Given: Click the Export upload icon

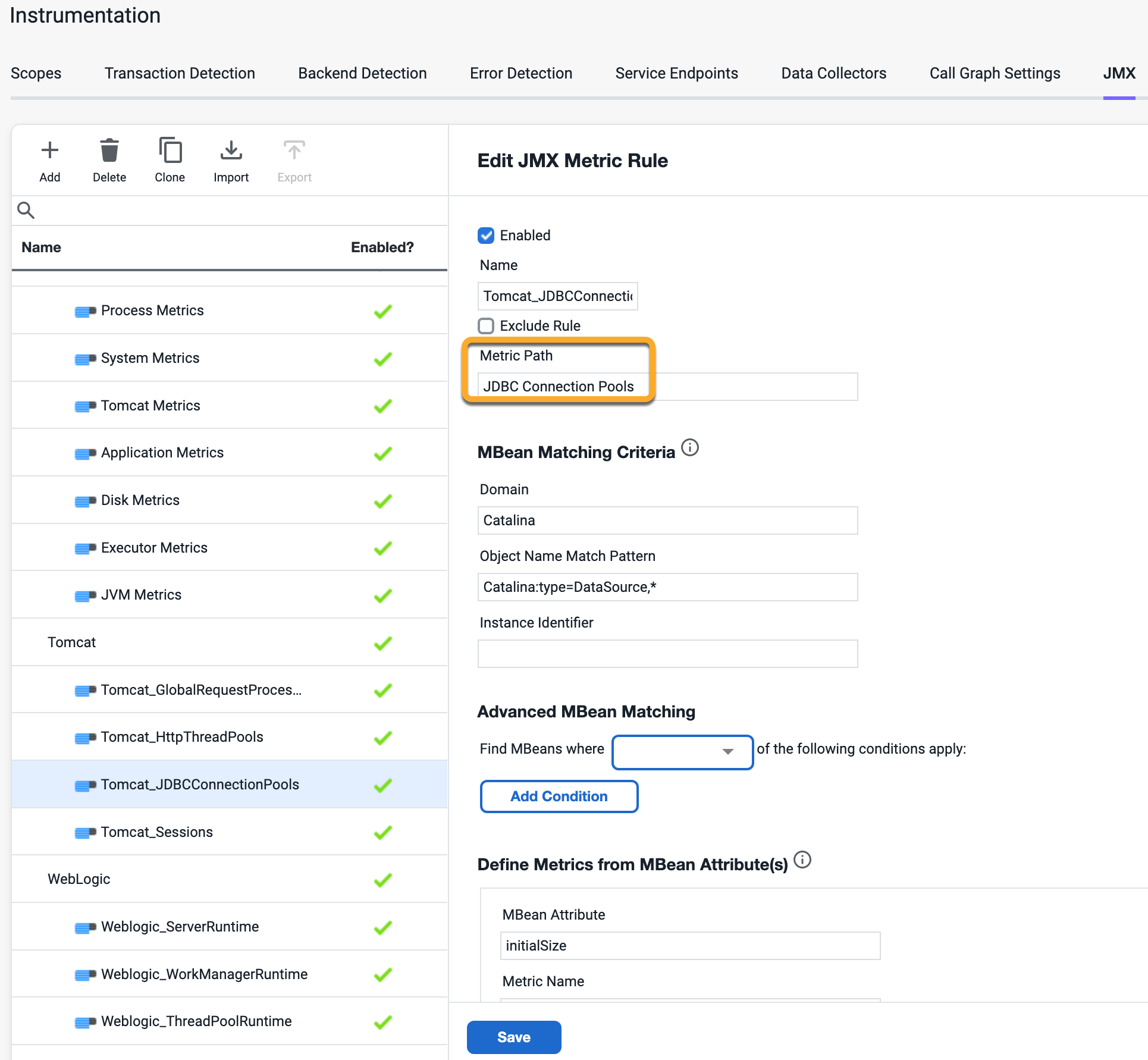Looking at the screenshot, I should tap(294, 150).
